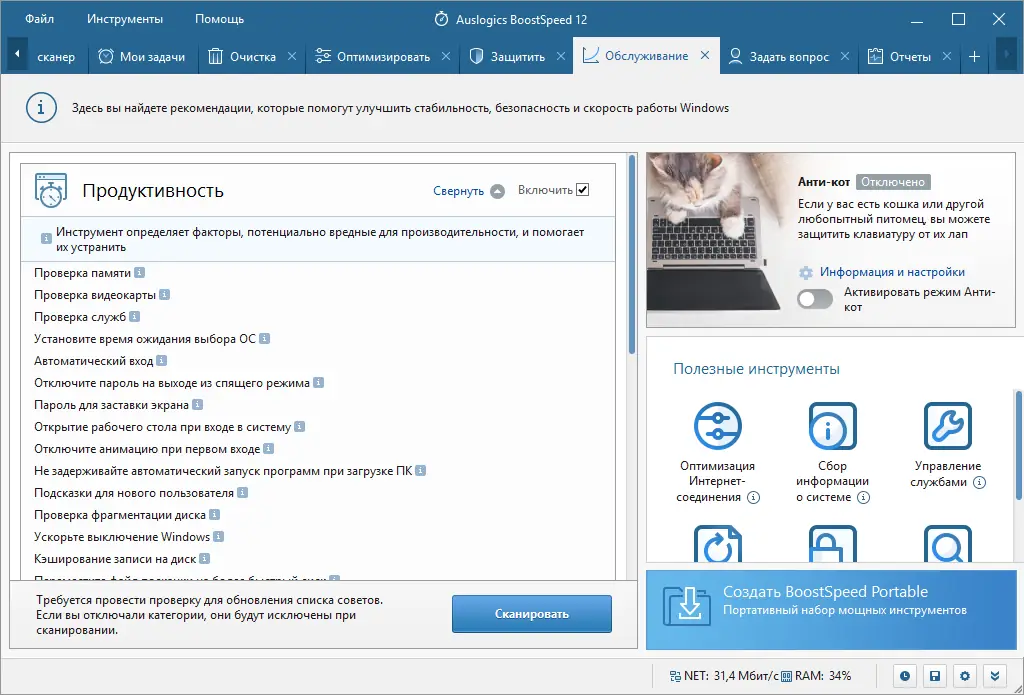Click info icon beside Проверка фрагментации диска
The height and width of the screenshot is (695, 1024).
coord(214,515)
